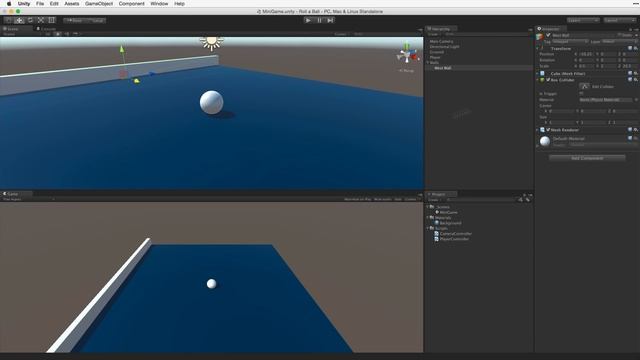Image resolution: width=640 pixels, height=360 pixels.
Task: Select West Wall in Hierarchy
Action: 442,68
